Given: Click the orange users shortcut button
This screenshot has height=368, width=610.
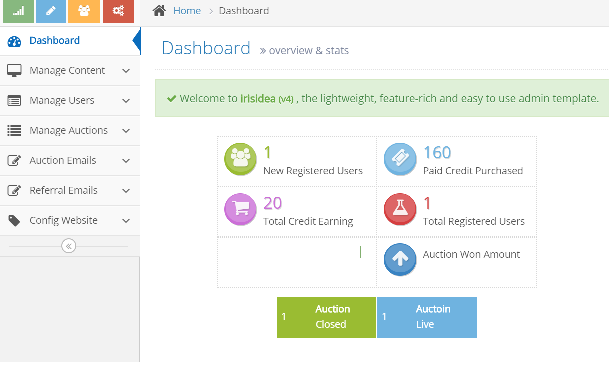Looking at the screenshot, I should tap(84, 11).
